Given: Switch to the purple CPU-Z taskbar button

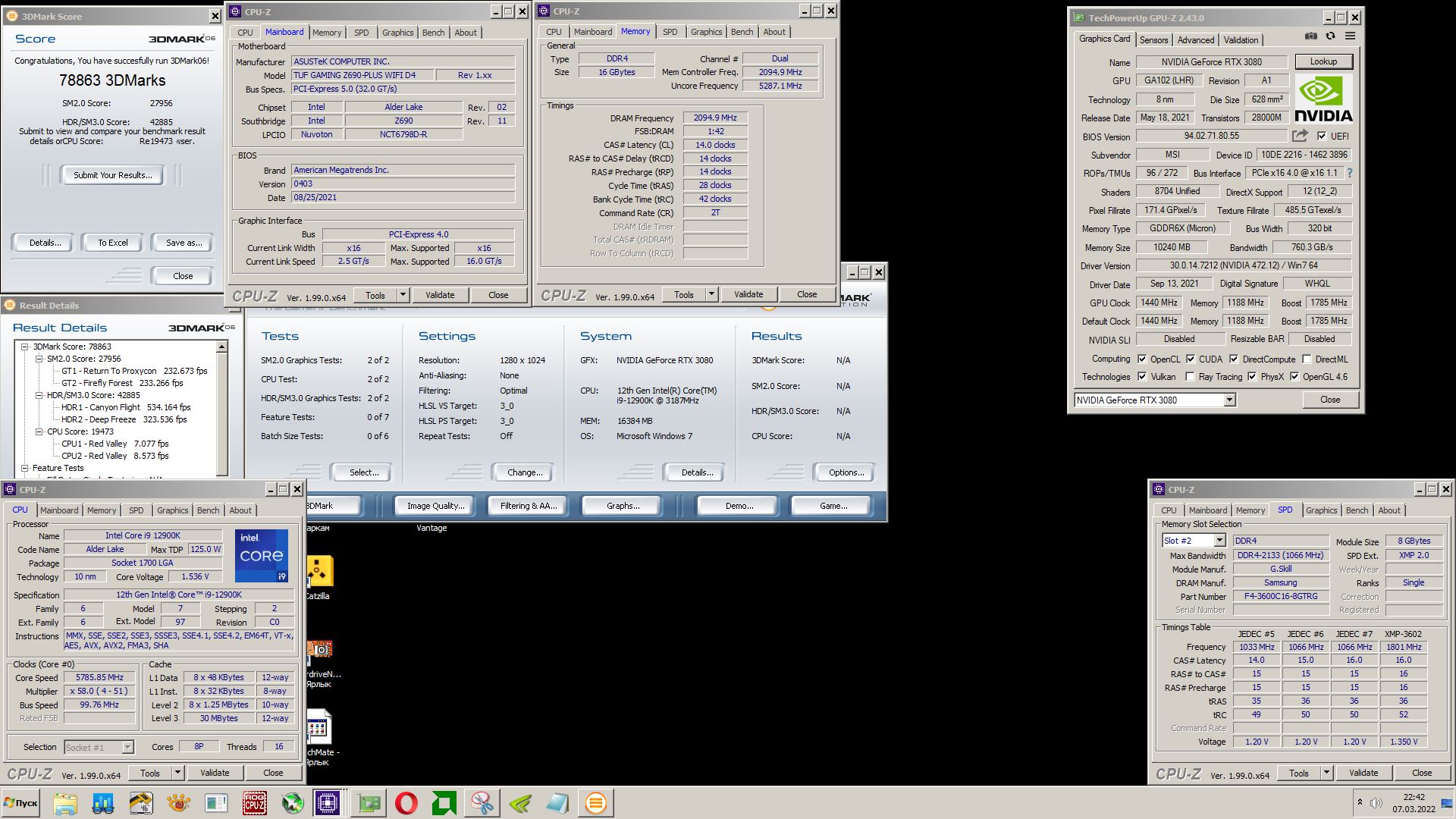Looking at the screenshot, I should point(328,803).
